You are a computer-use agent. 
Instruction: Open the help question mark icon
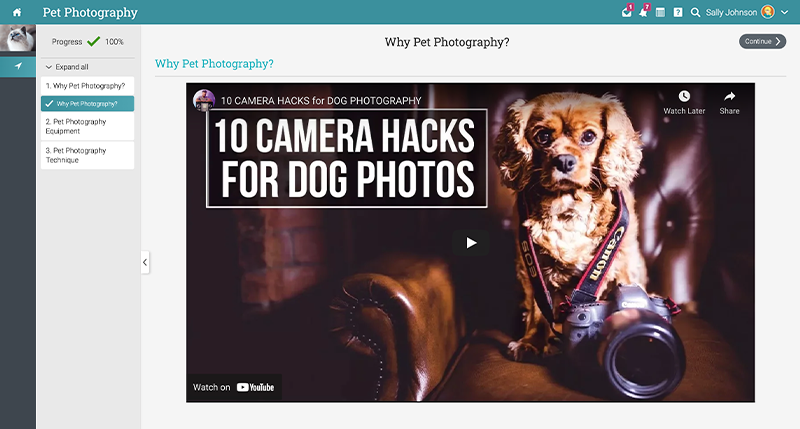[678, 13]
